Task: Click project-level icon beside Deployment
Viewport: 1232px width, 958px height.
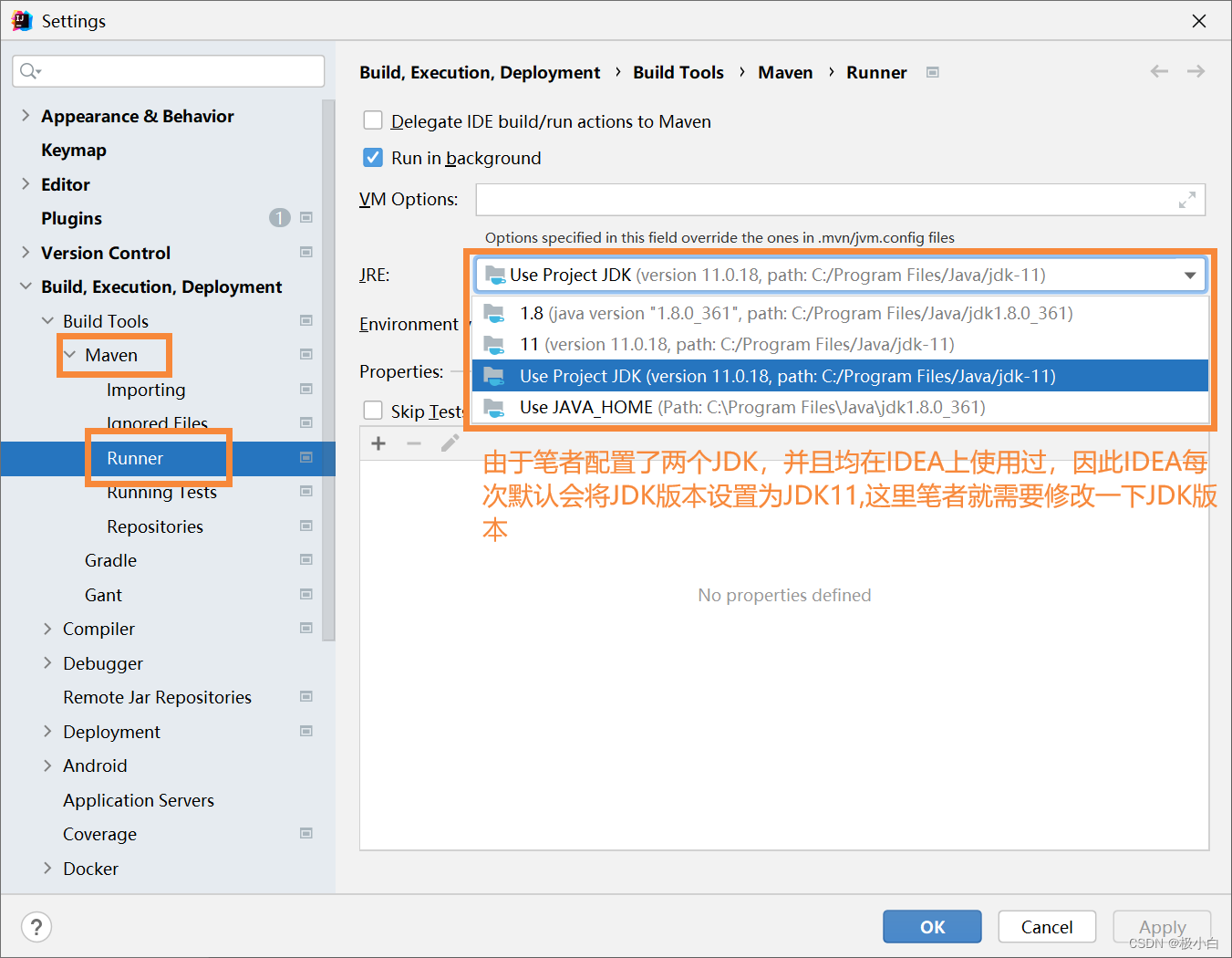Action: 306,731
